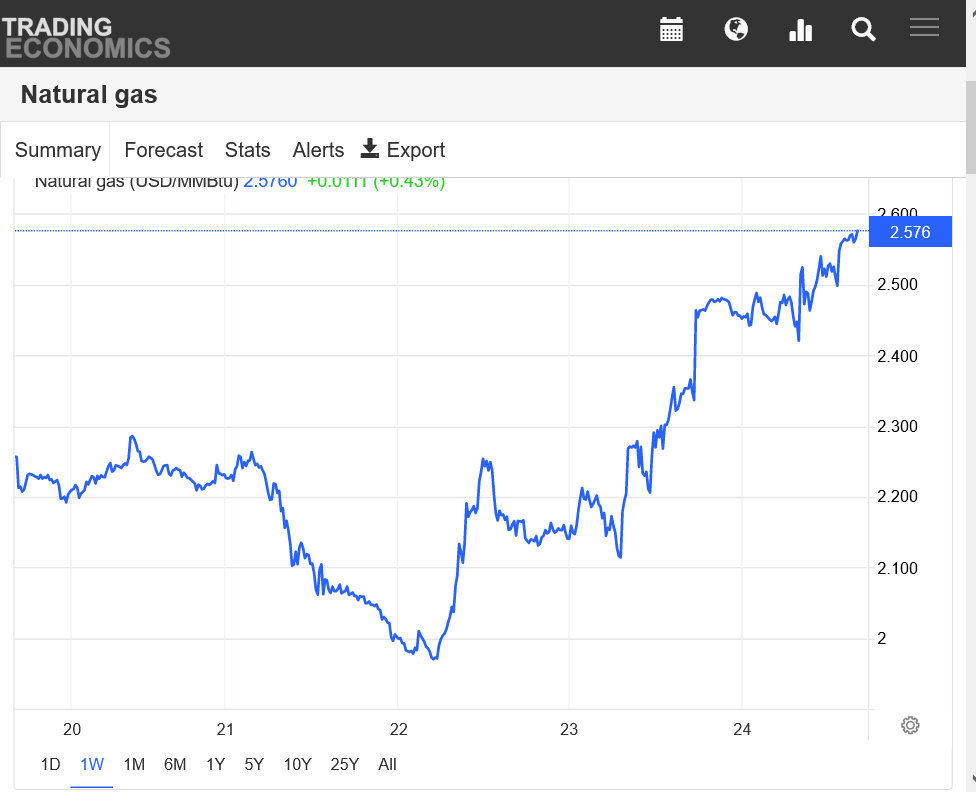Show 10Y price history
The width and height of the screenshot is (976, 800).
pos(297,765)
